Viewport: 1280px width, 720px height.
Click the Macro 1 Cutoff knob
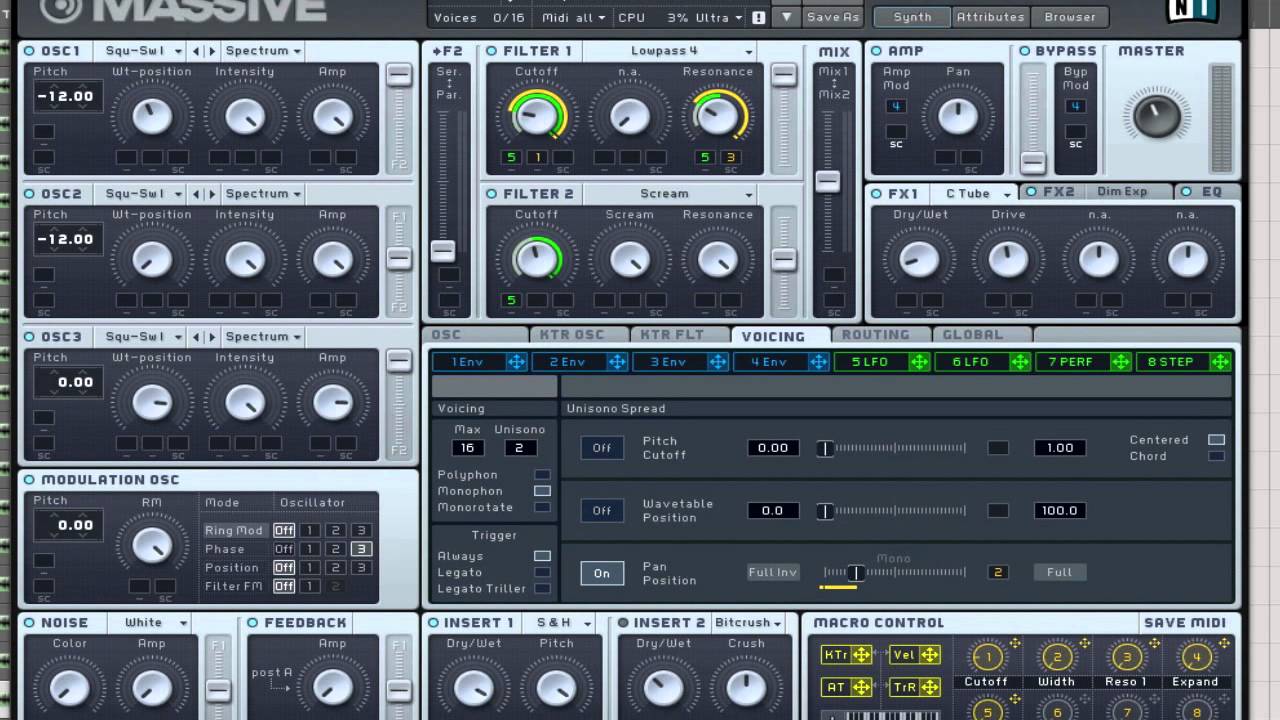pos(987,657)
